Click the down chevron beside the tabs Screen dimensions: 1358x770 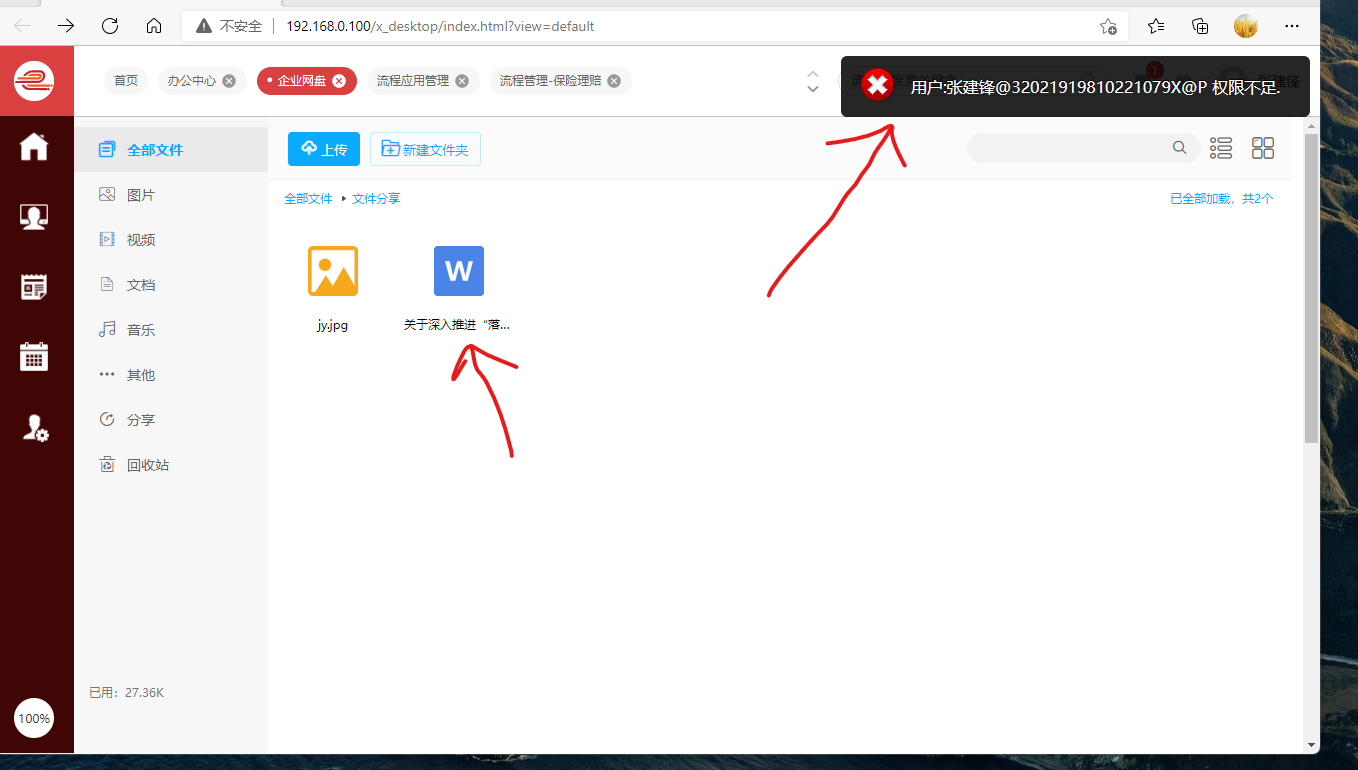tap(813, 89)
